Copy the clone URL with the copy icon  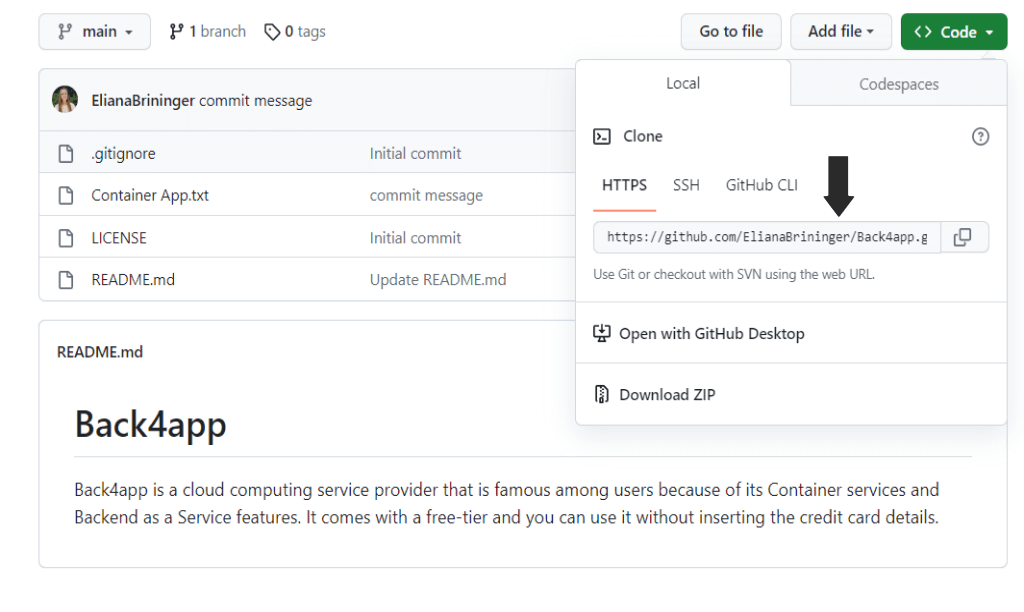(x=964, y=237)
